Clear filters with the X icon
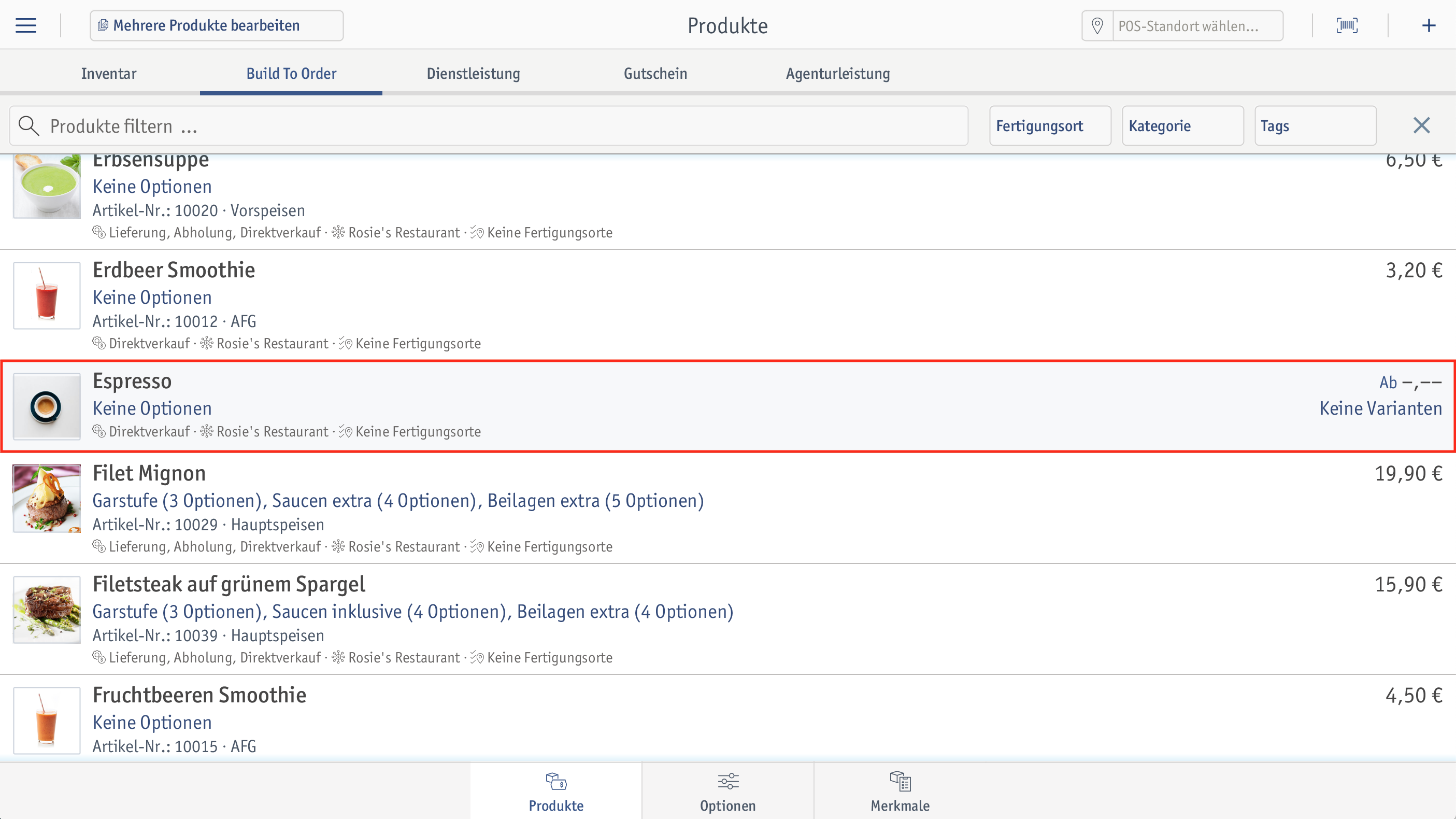1456x819 pixels. click(x=1421, y=125)
